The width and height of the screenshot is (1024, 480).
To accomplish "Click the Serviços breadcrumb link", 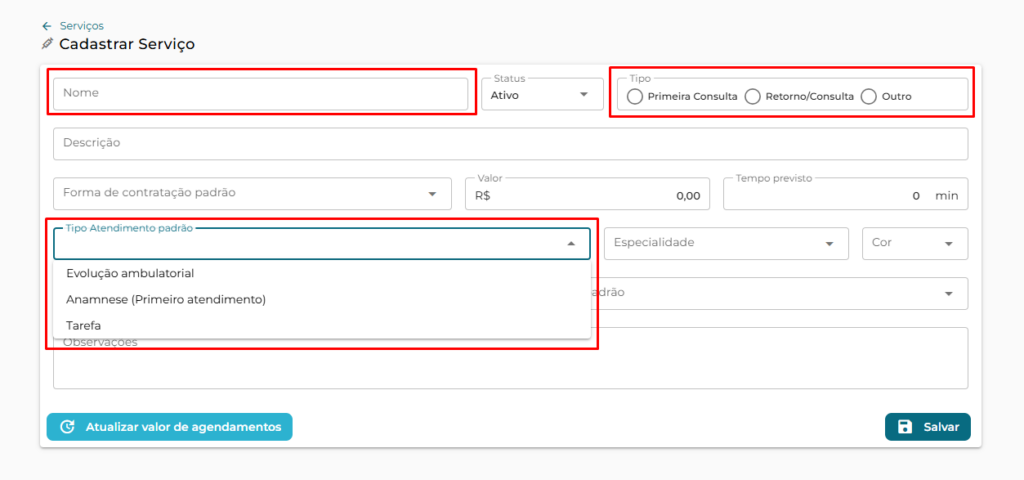I will (x=82, y=26).
